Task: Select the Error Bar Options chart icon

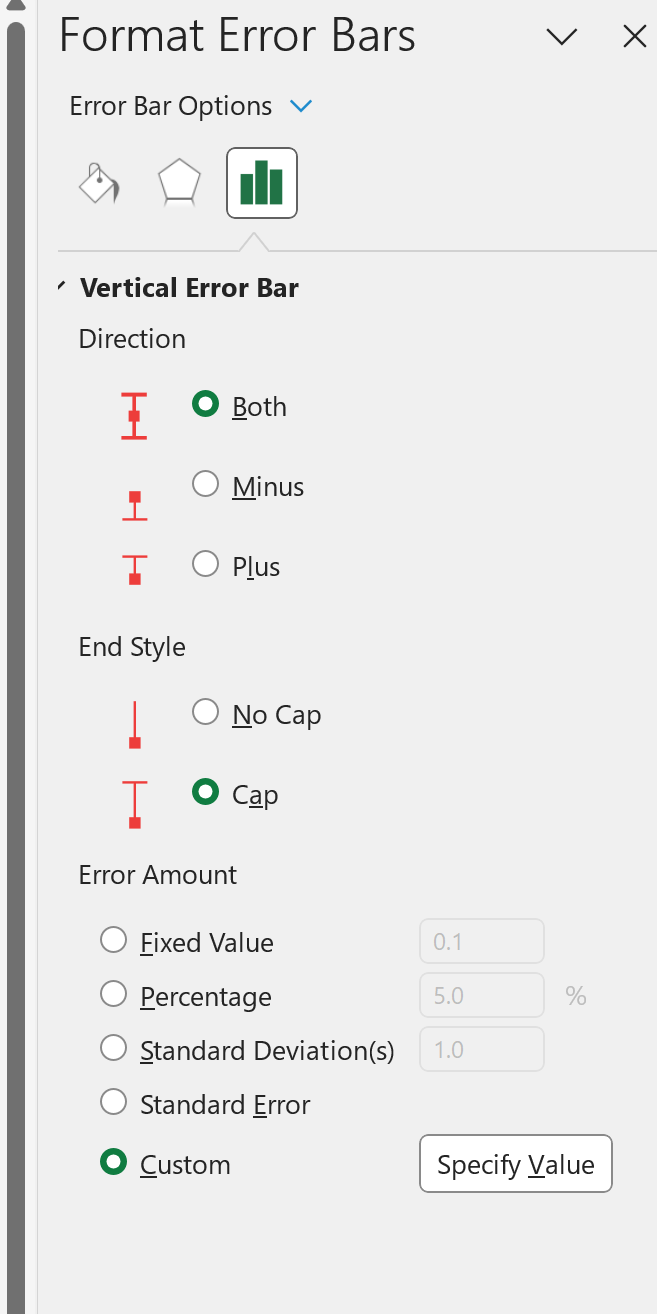Action: pyautogui.click(x=261, y=183)
